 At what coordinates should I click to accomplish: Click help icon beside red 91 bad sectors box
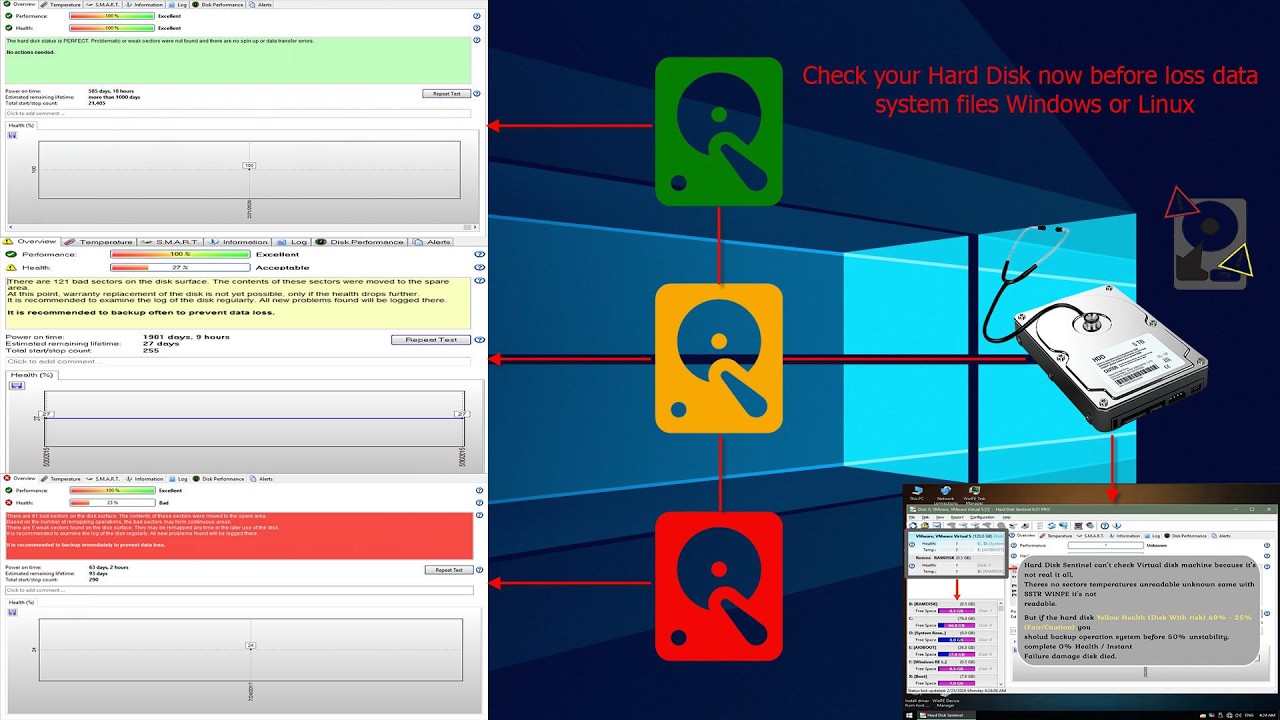(x=478, y=516)
